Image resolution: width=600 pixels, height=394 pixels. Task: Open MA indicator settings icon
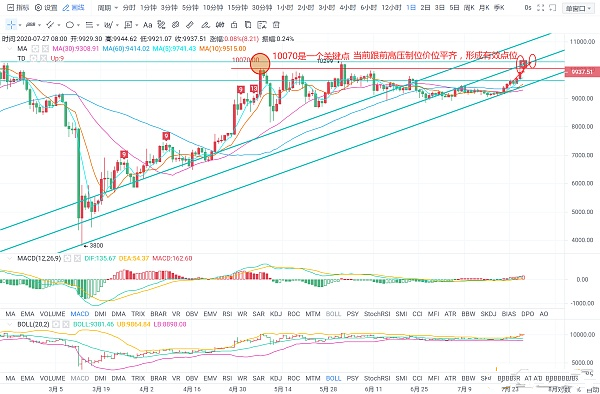(x=35, y=49)
